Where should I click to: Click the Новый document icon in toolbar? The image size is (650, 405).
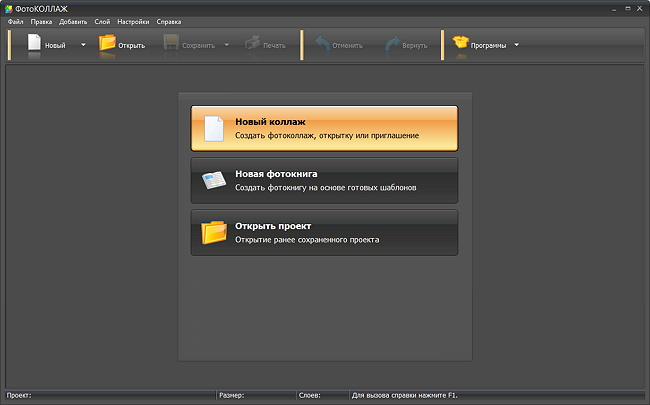pyautogui.click(x=34, y=42)
